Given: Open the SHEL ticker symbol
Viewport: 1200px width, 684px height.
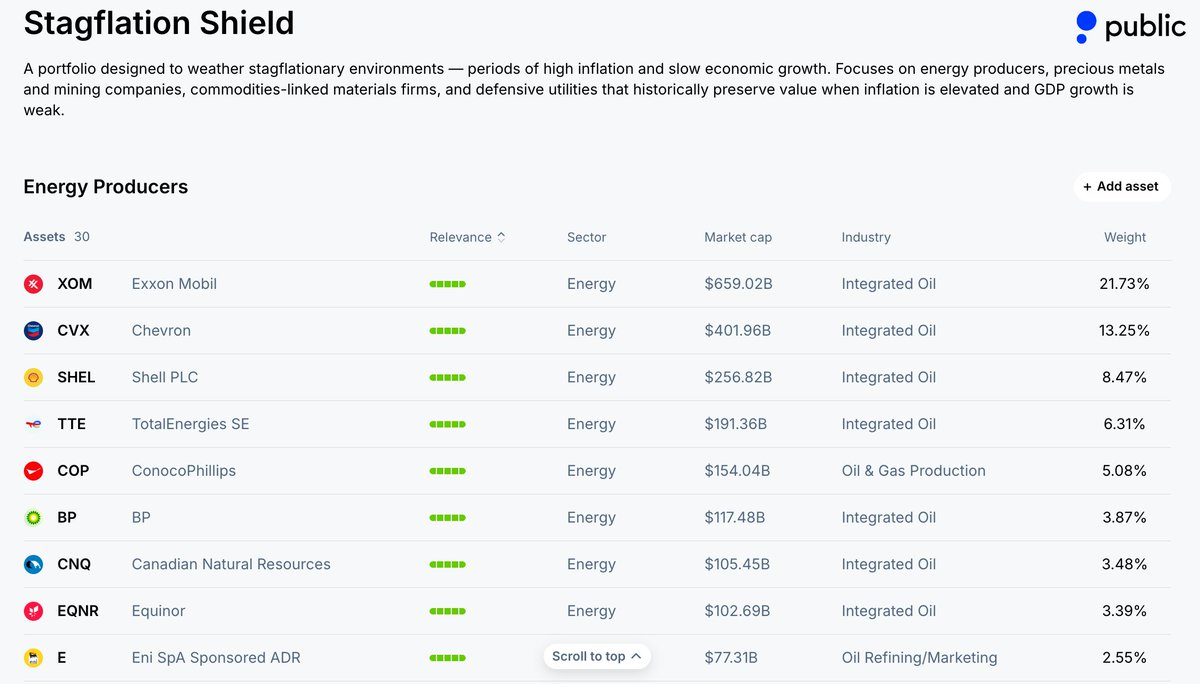Looking at the screenshot, I should pyautogui.click(x=76, y=378).
